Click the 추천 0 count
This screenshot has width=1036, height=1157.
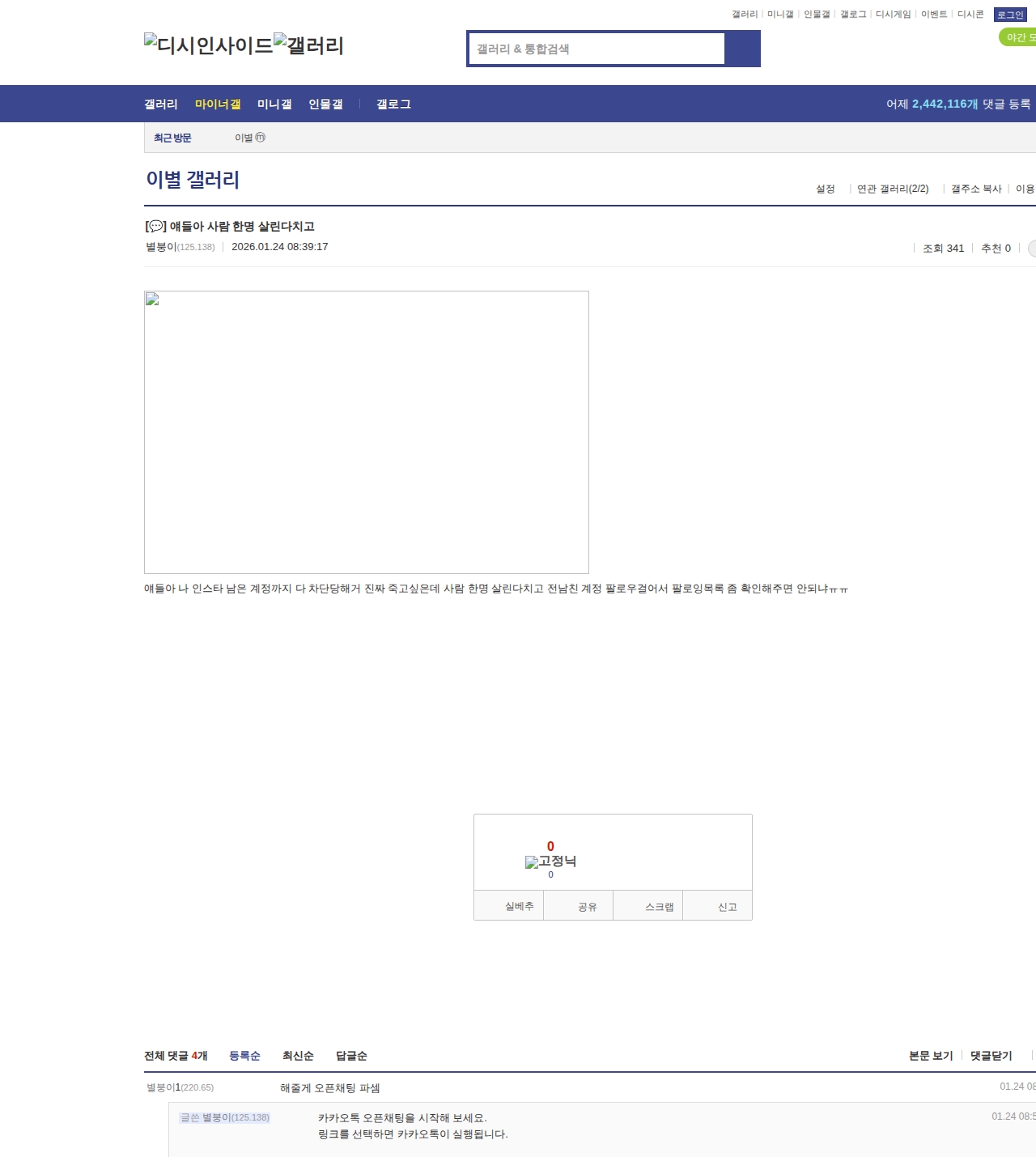click(x=996, y=249)
